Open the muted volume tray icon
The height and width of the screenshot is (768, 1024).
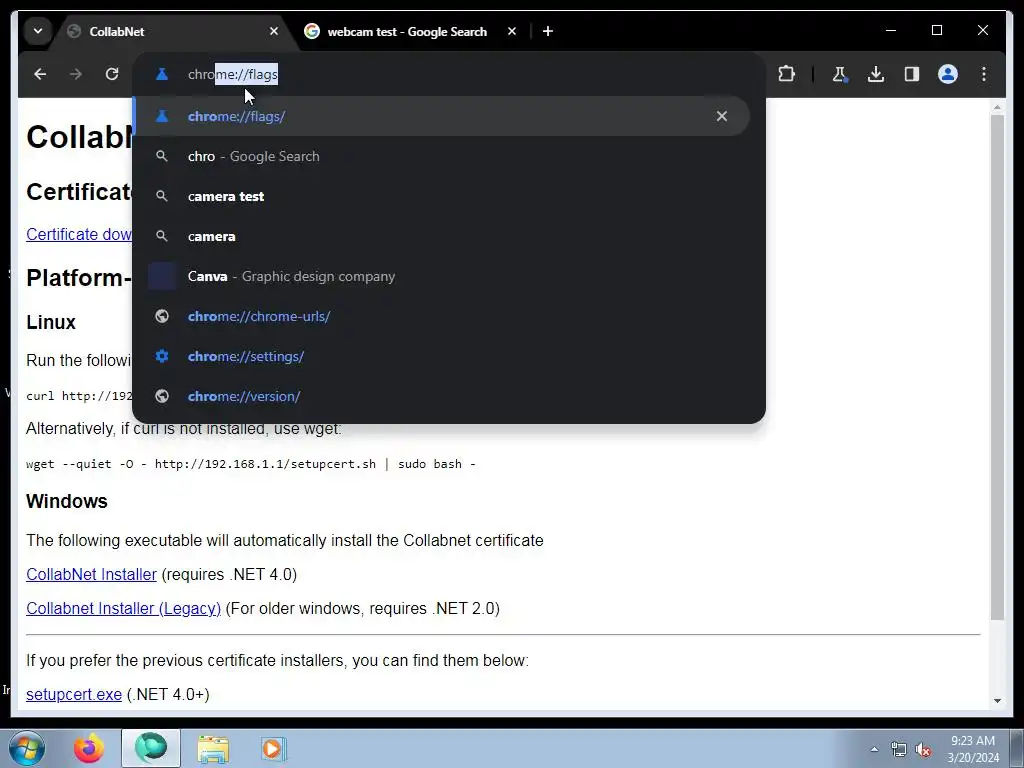pyautogui.click(x=923, y=750)
